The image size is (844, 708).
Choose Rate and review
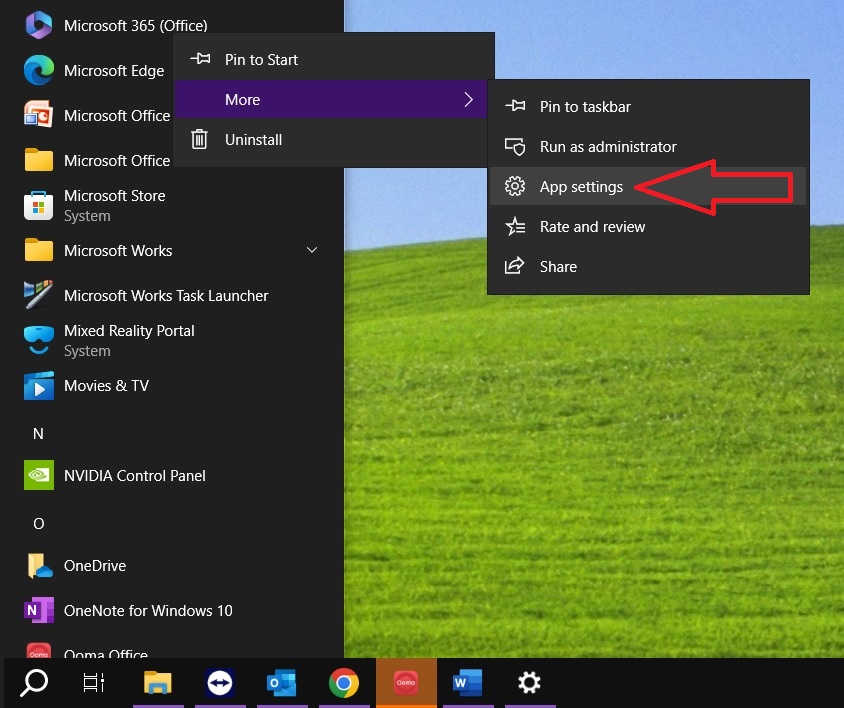coord(648,227)
